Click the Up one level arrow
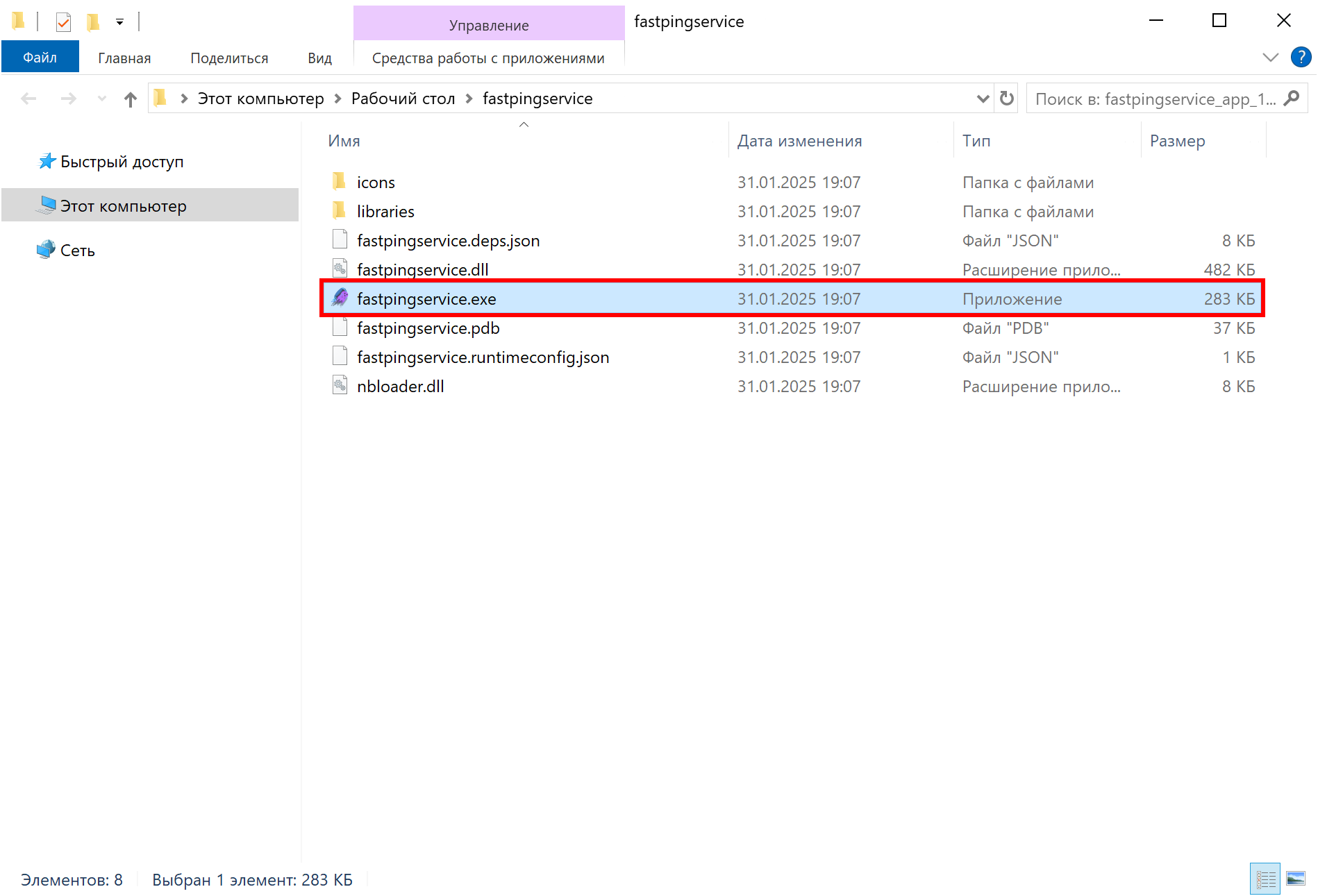The width and height of the screenshot is (1318, 896). 130,99
